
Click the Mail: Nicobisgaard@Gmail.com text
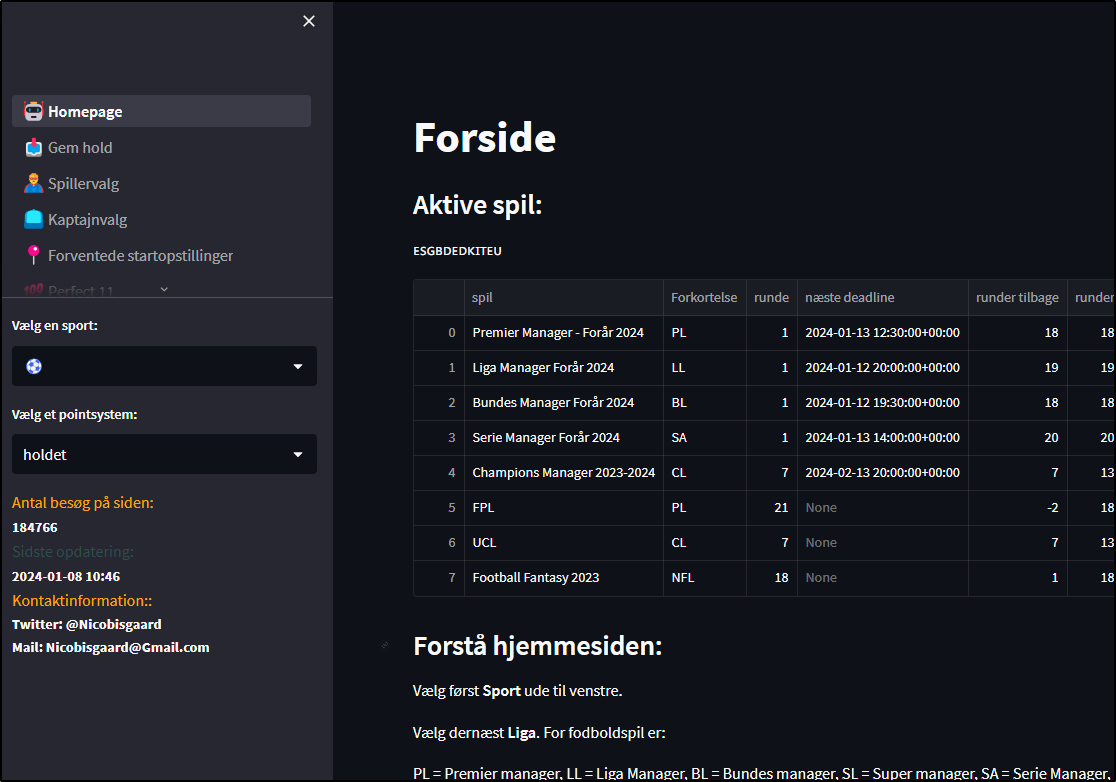111,648
